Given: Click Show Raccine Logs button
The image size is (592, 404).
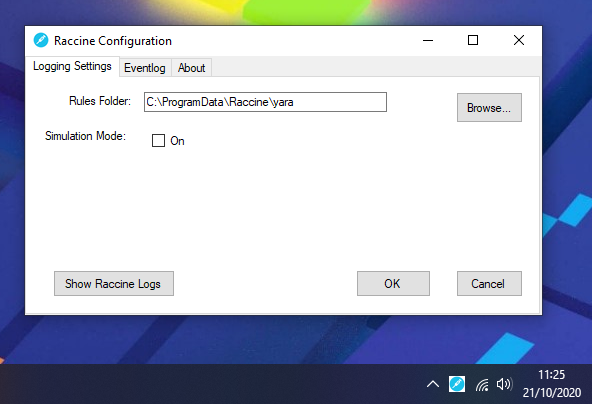Looking at the screenshot, I should (x=114, y=284).
